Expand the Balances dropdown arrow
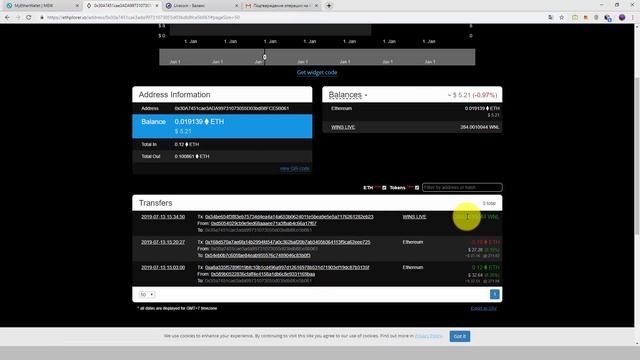The height and width of the screenshot is (360, 640). click(x=366, y=95)
